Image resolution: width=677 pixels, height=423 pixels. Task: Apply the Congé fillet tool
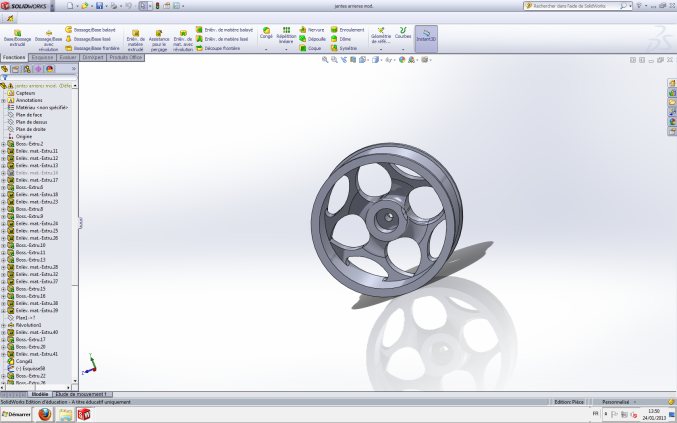tap(266, 33)
